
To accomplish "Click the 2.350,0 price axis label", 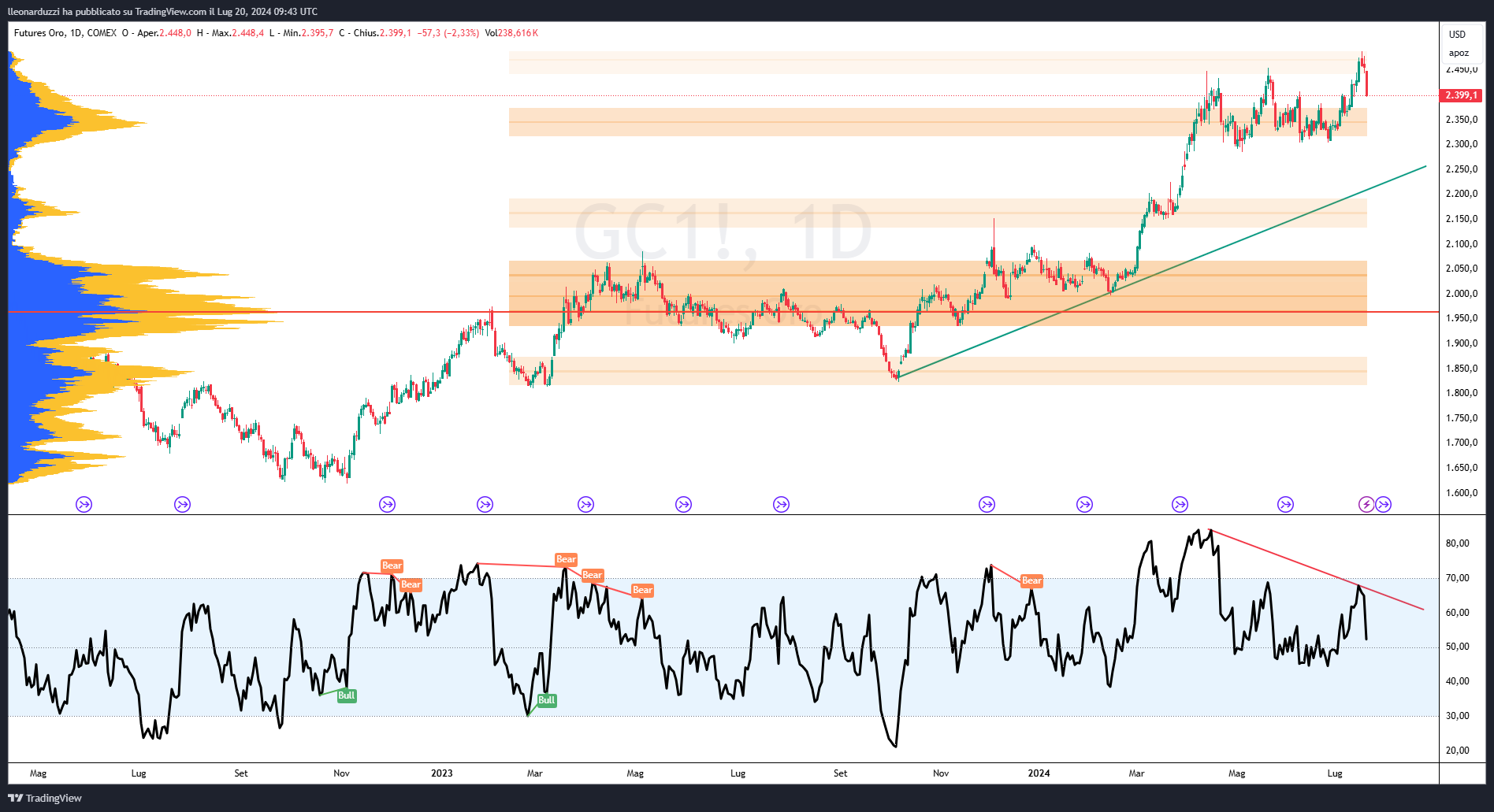I will (x=1462, y=120).
